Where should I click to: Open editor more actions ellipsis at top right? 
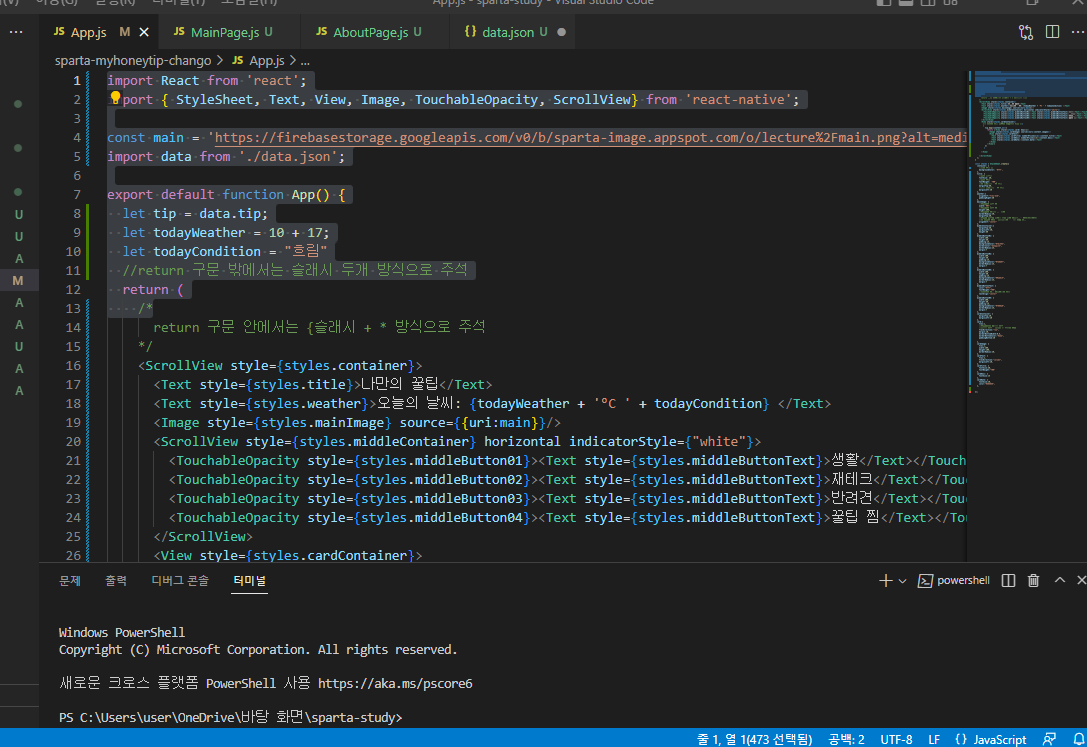point(1077,32)
